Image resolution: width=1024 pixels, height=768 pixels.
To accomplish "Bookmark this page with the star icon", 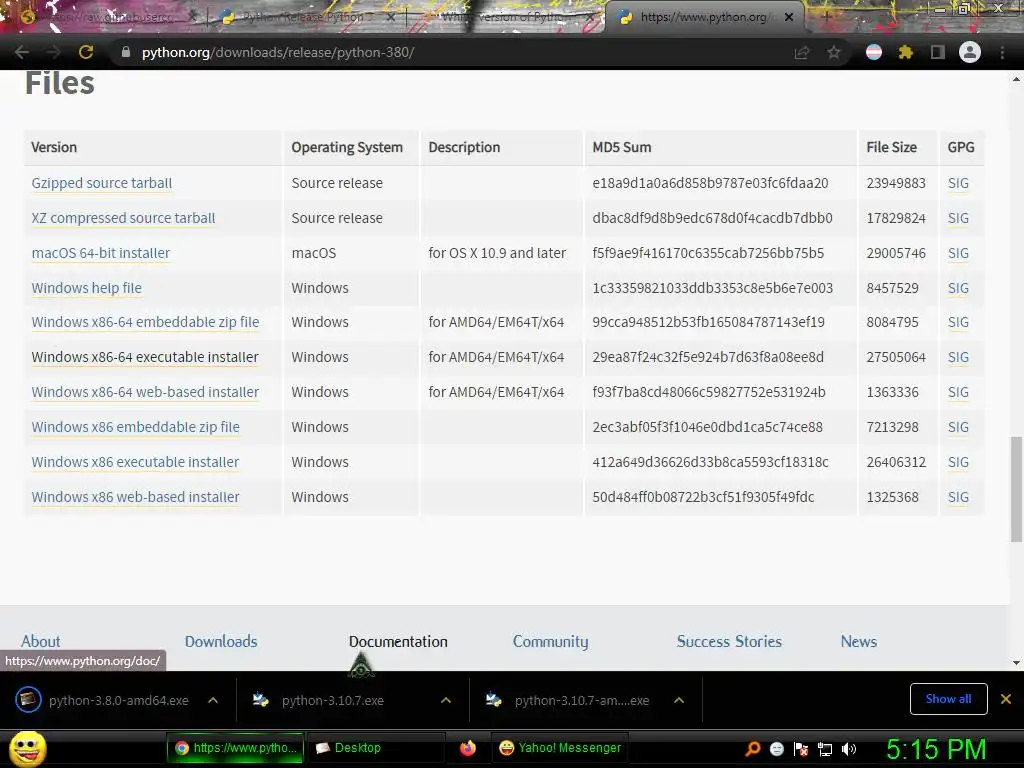I will click(x=834, y=52).
